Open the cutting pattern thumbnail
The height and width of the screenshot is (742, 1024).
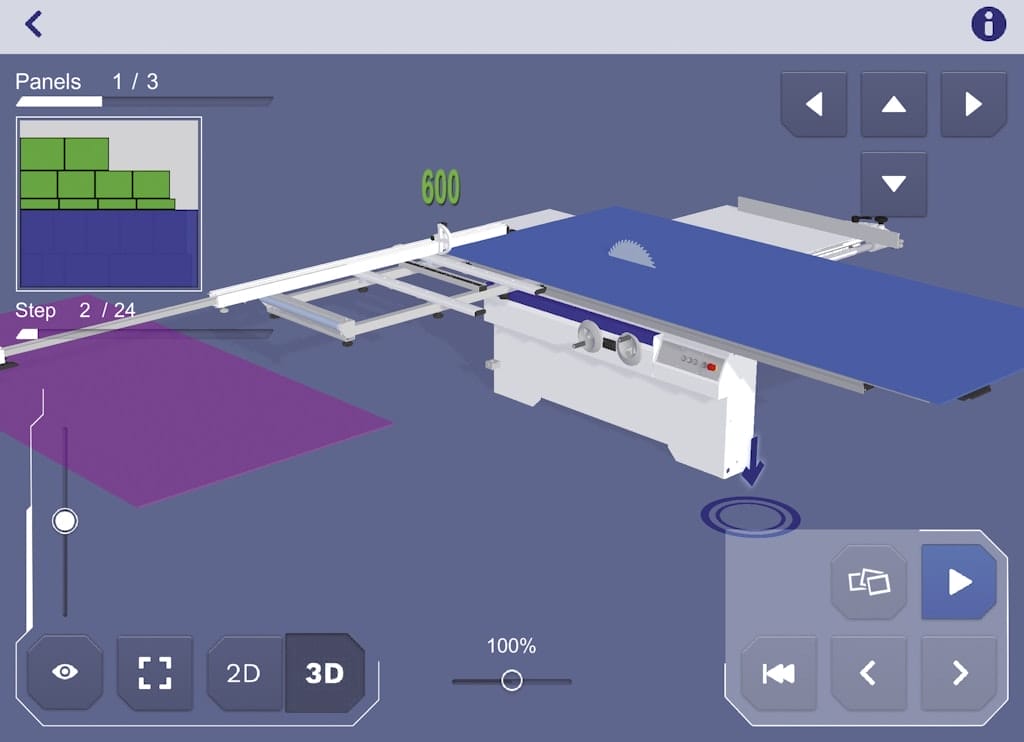[x=109, y=203]
